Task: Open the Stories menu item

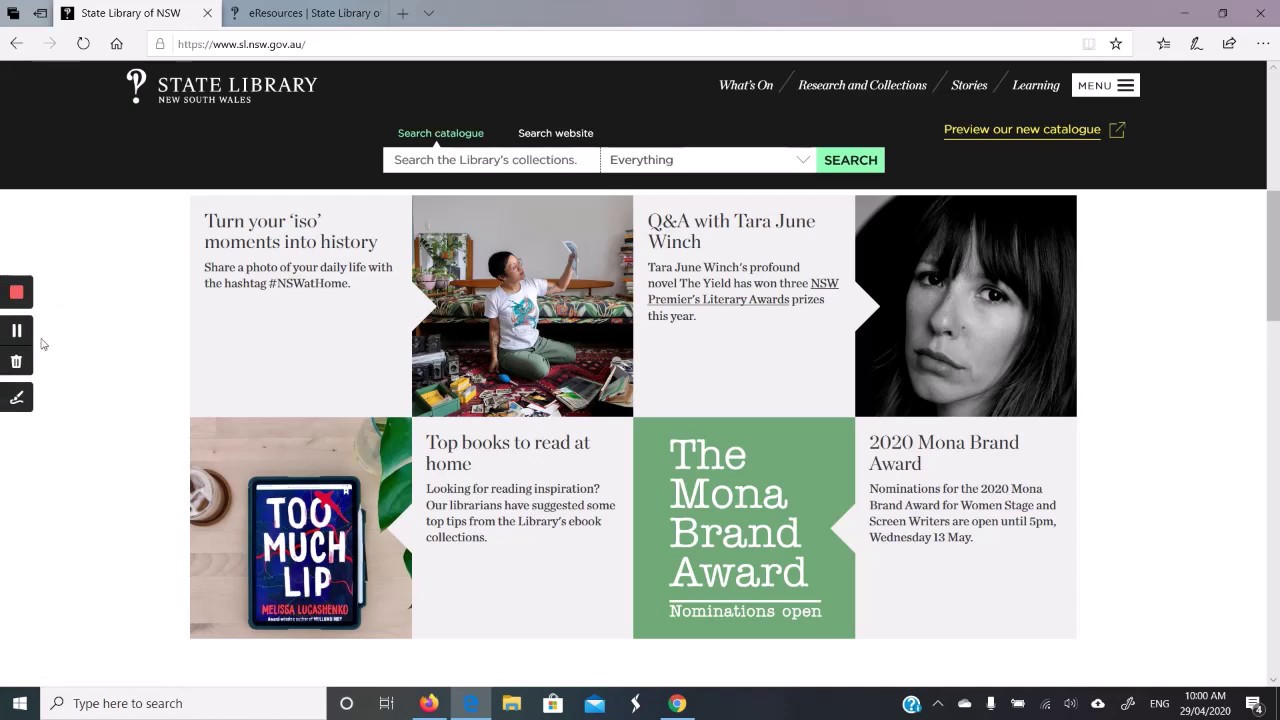Action: (x=969, y=85)
